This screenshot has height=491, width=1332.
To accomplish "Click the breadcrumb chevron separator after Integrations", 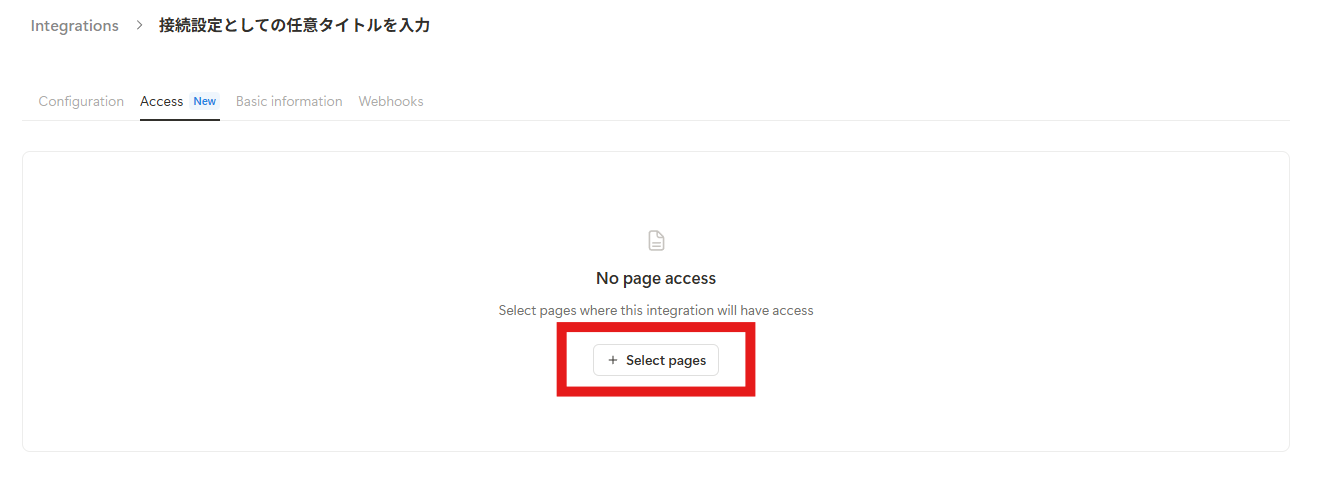I will 140,26.
